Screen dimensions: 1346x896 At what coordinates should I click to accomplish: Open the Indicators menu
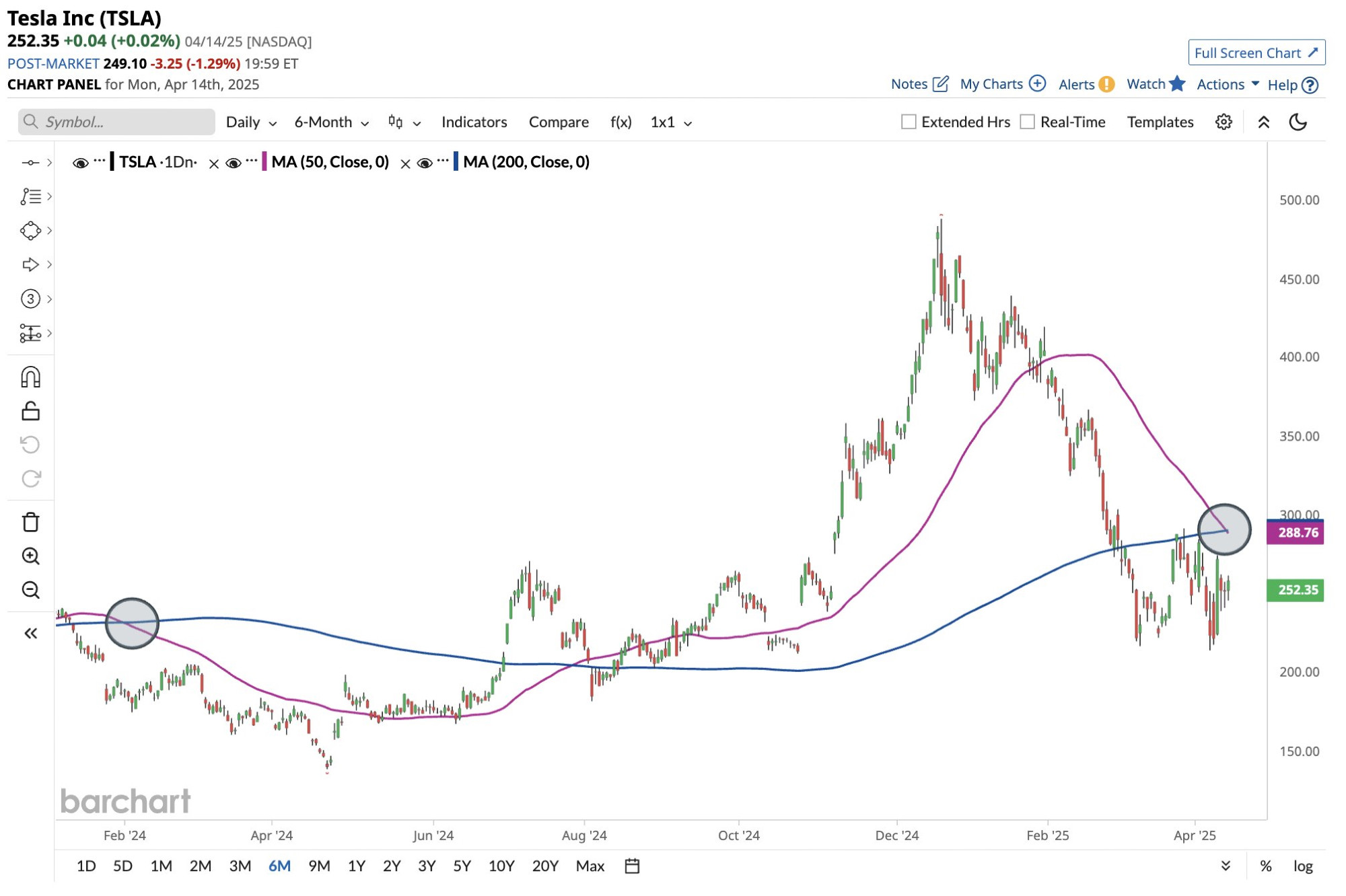click(x=474, y=122)
